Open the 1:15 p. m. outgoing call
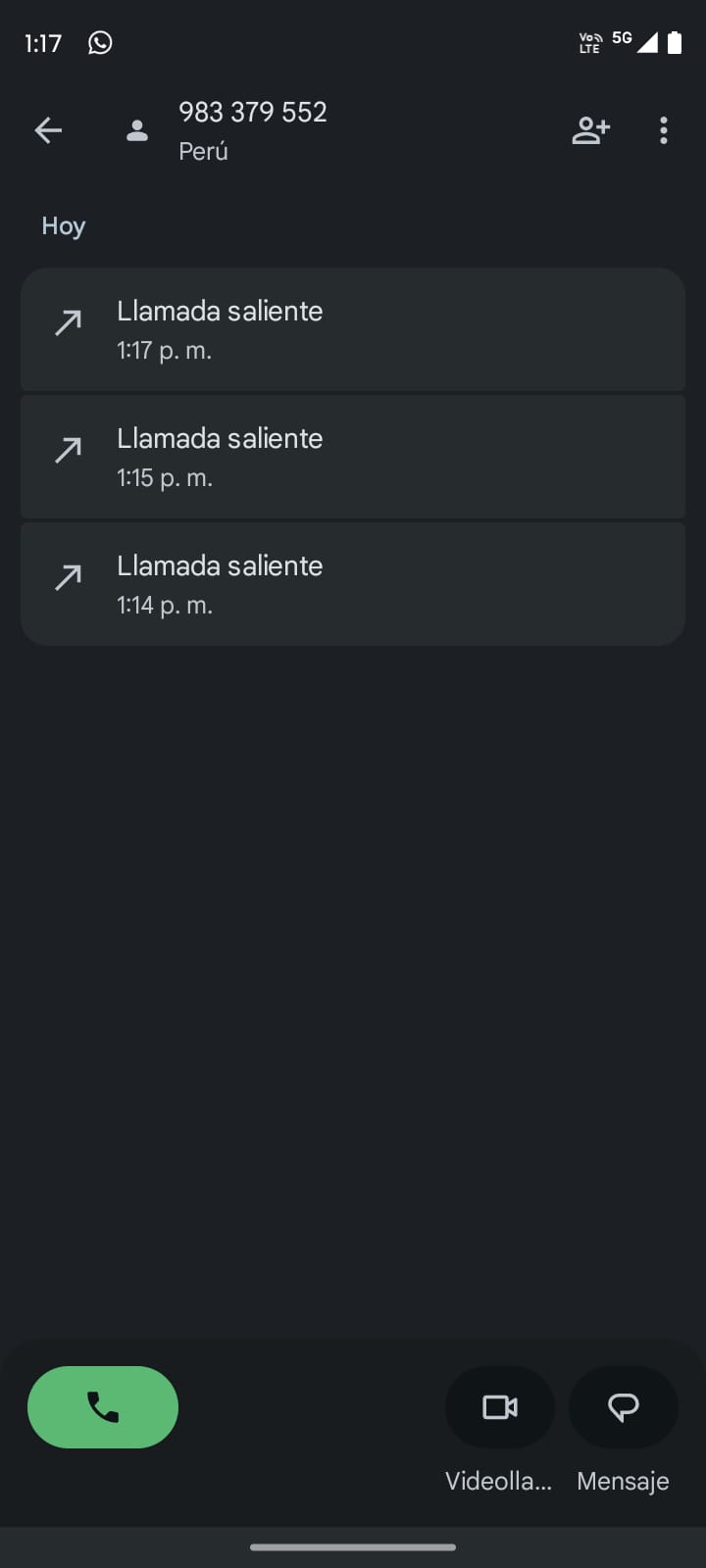 click(353, 457)
